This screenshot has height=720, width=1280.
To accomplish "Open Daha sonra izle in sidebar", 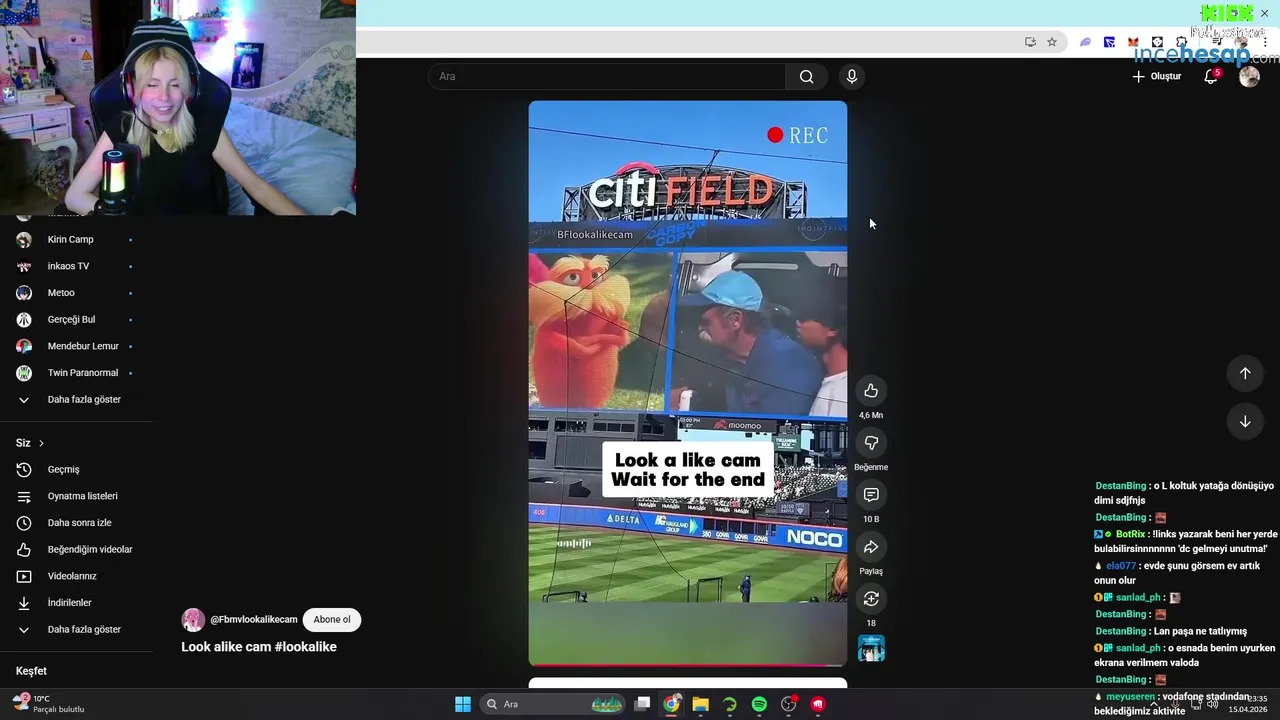I will [x=75, y=523].
